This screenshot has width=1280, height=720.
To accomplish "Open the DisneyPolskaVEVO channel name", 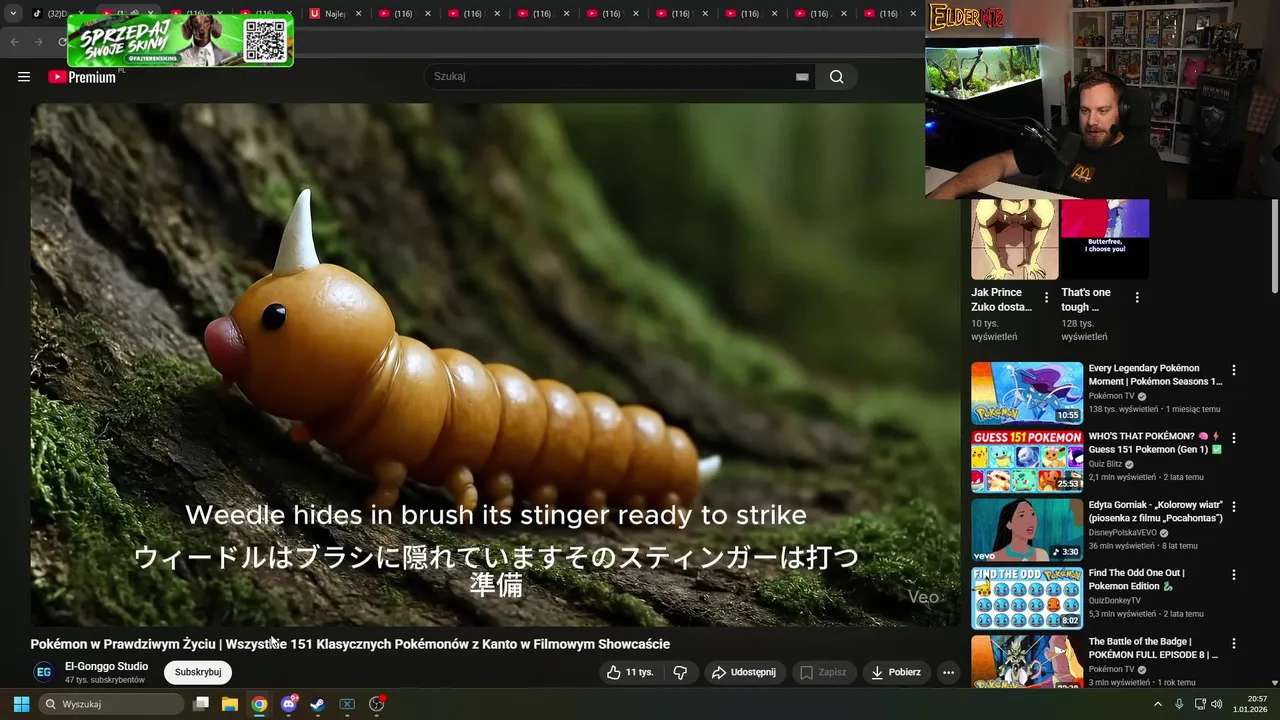I will pos(1124,533).
